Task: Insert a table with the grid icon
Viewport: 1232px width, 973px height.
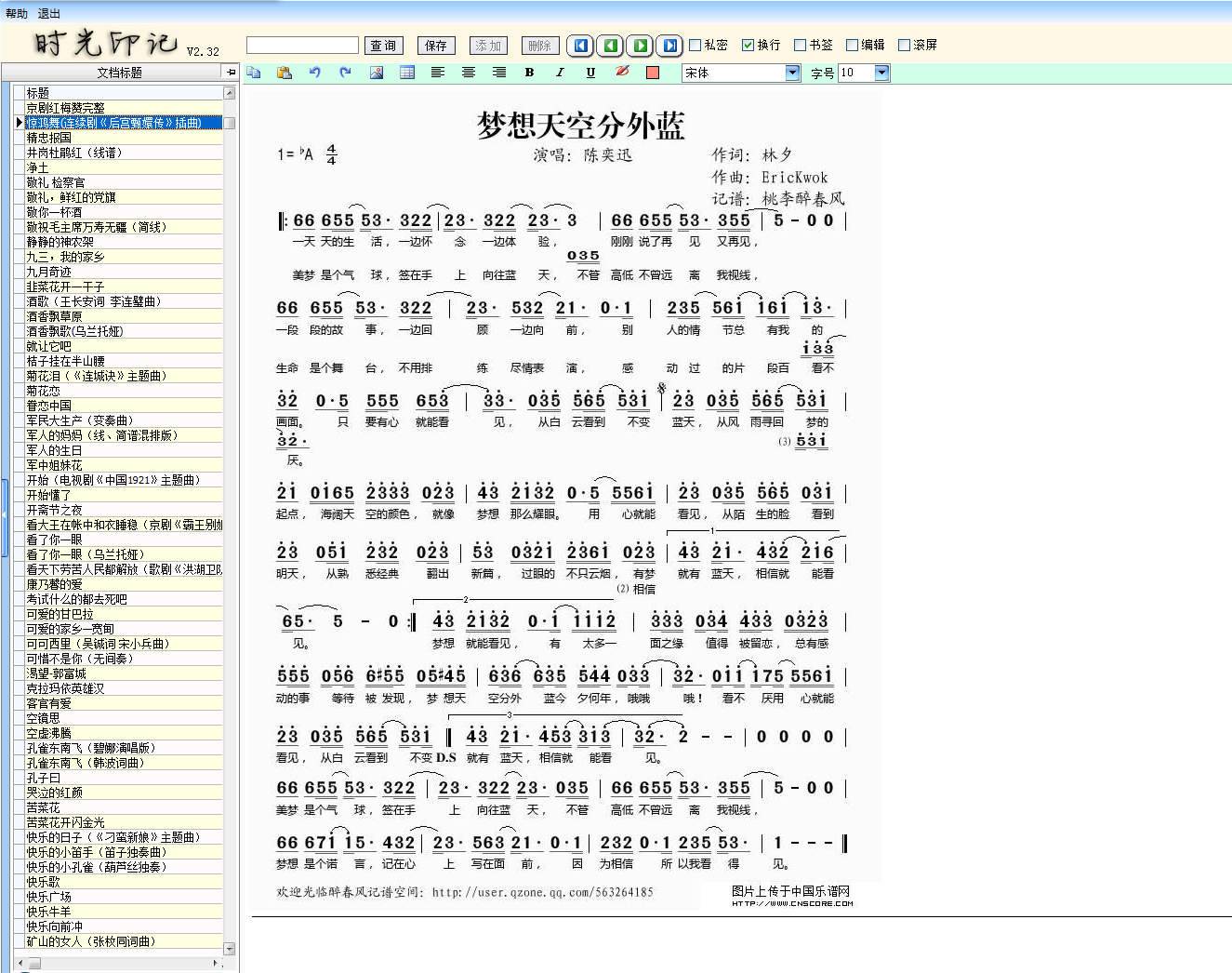Action: click(407, 73)
